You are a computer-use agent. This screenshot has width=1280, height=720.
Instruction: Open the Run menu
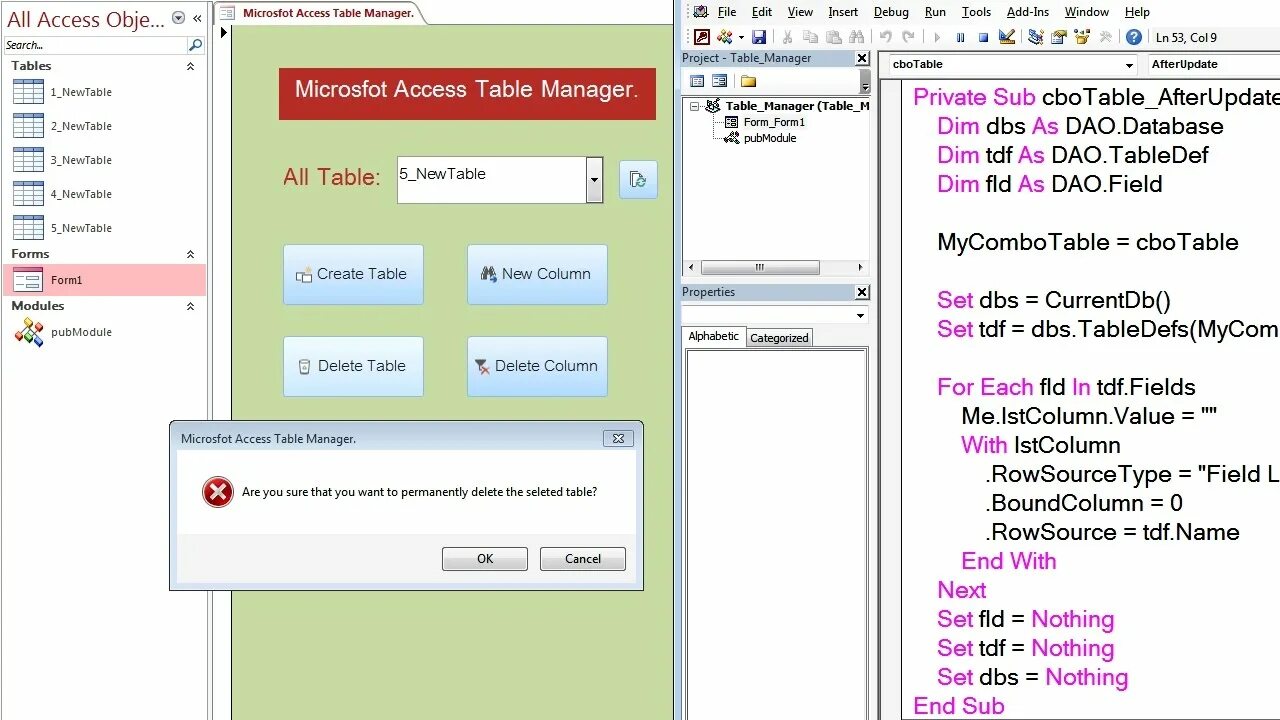(x=935, y=12)
